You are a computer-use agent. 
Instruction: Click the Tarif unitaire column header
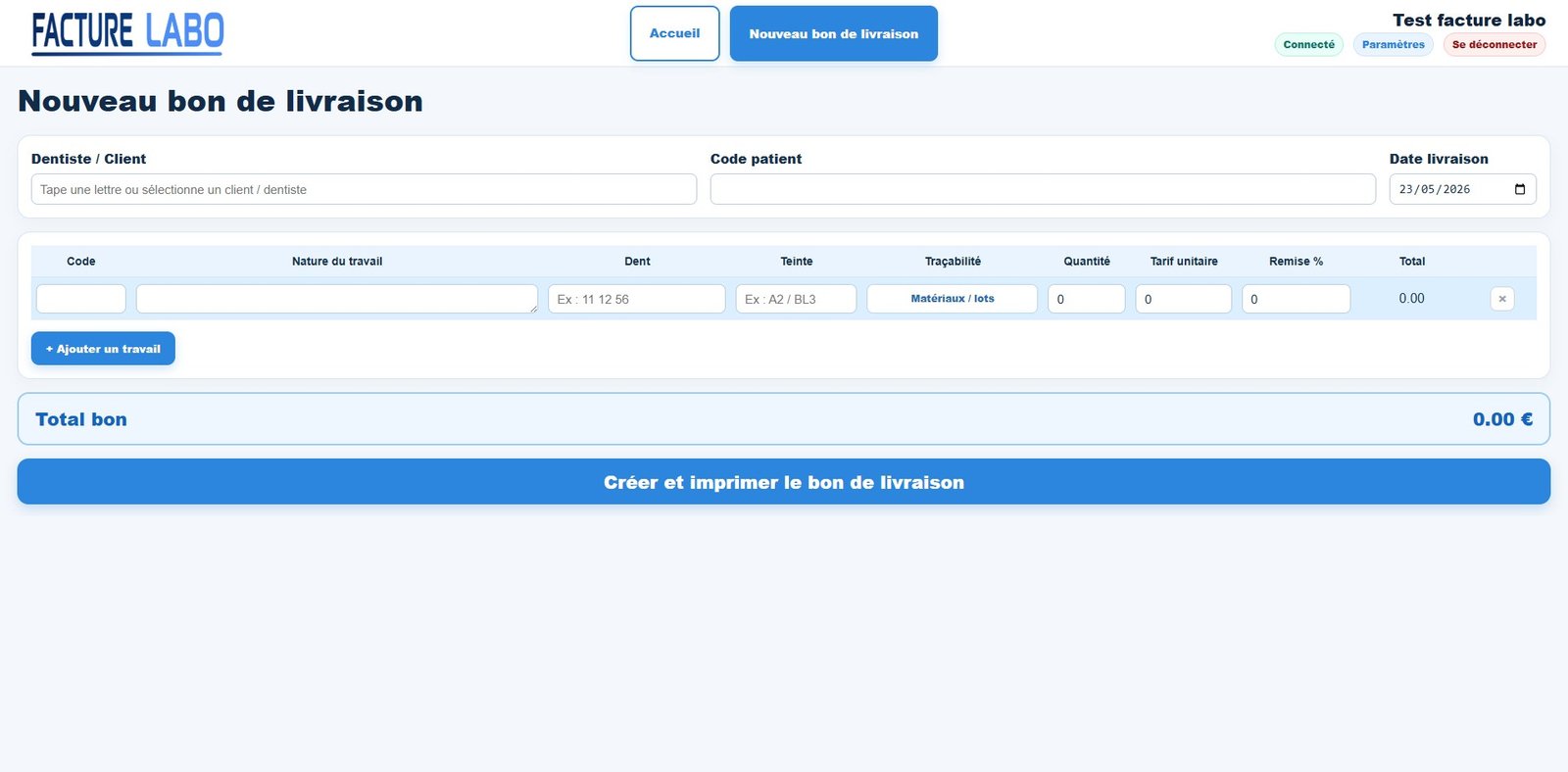(x=1184, y=262)
